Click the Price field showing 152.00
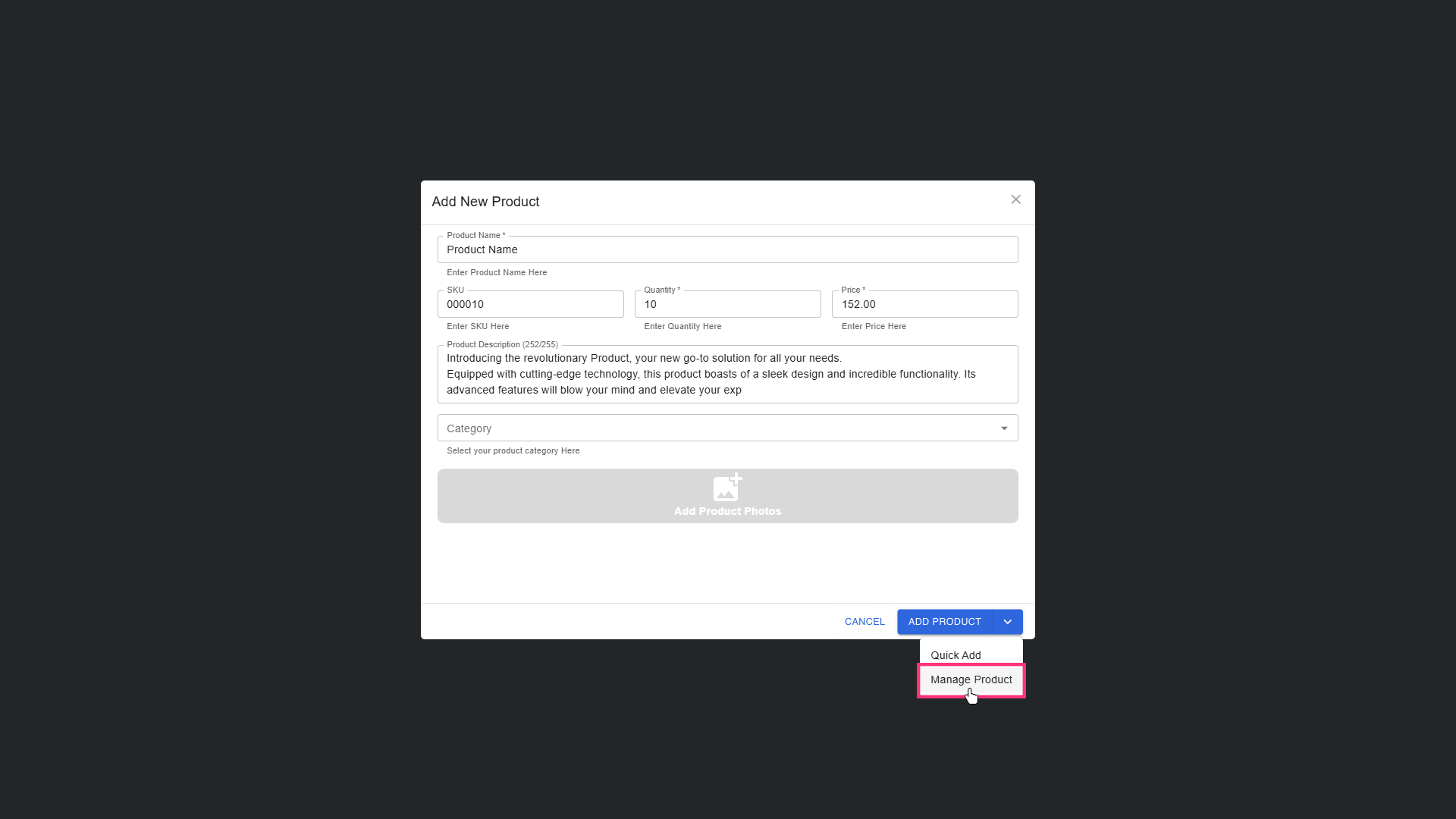The image size is (1456, 819). pos(924,304)
